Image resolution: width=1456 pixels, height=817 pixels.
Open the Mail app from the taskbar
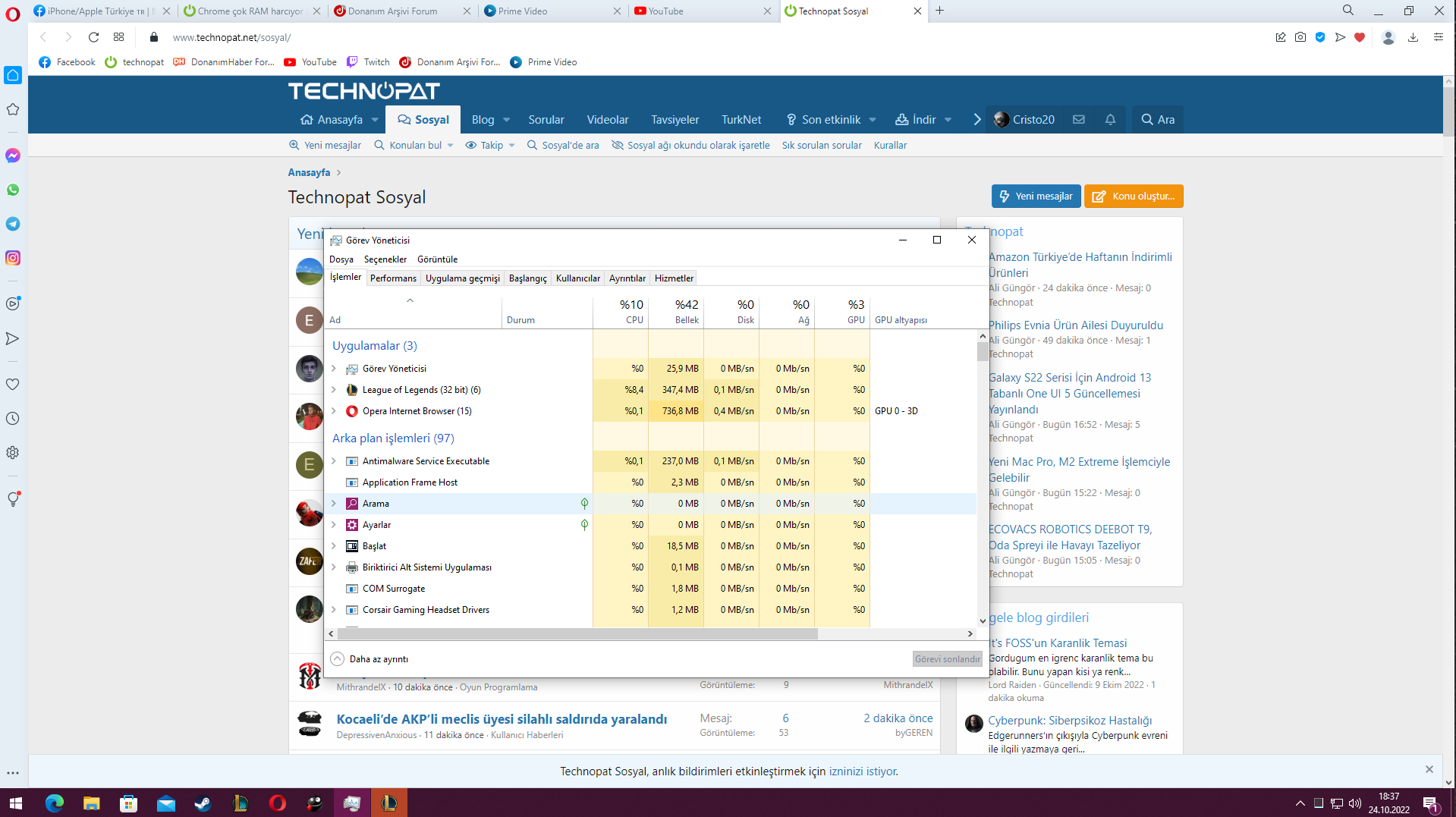tap(166, 803)
